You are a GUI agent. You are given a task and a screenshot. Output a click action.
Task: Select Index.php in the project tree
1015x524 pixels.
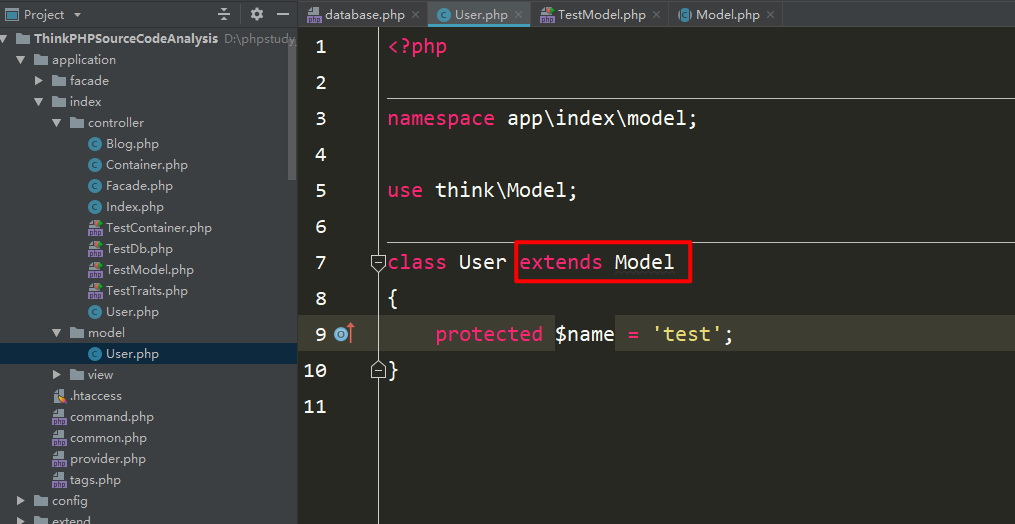click(135, 207)
